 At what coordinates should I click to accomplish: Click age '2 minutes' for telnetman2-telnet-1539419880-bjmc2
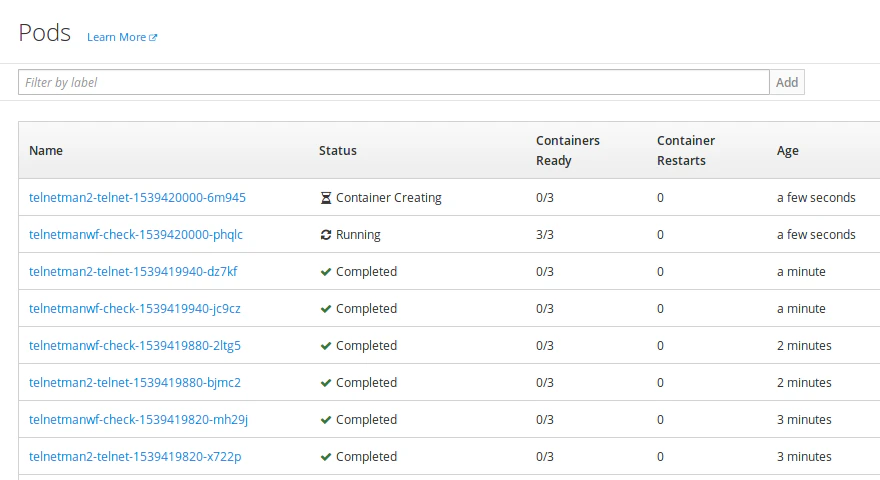pyautogui.click(x=804, y=383)
